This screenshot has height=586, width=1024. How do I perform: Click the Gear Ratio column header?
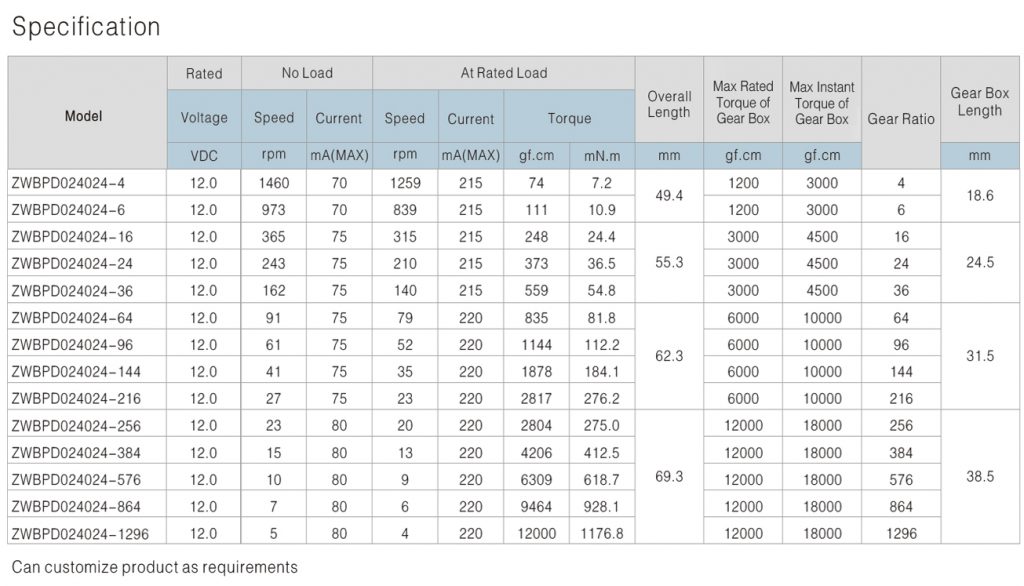(x=900, y=118)
